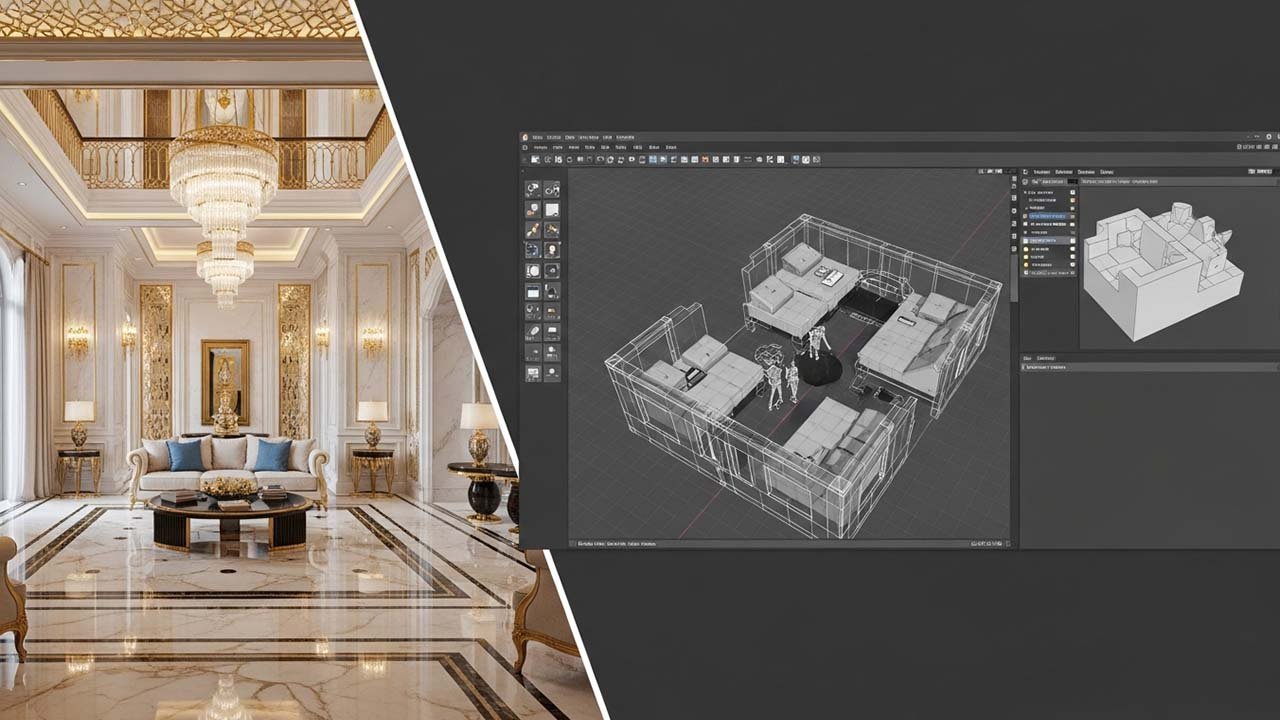The image size is (1280, 720).
Task: Select the wireframe human figures in the viewport
Action: pyautogui.click(x=793, y=370)
